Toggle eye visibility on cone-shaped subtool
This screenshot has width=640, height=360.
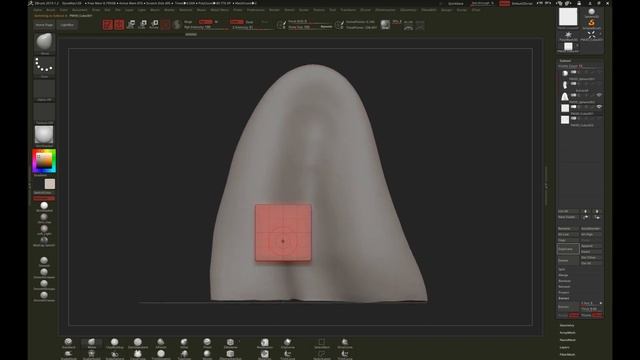(x=599, y=95)
